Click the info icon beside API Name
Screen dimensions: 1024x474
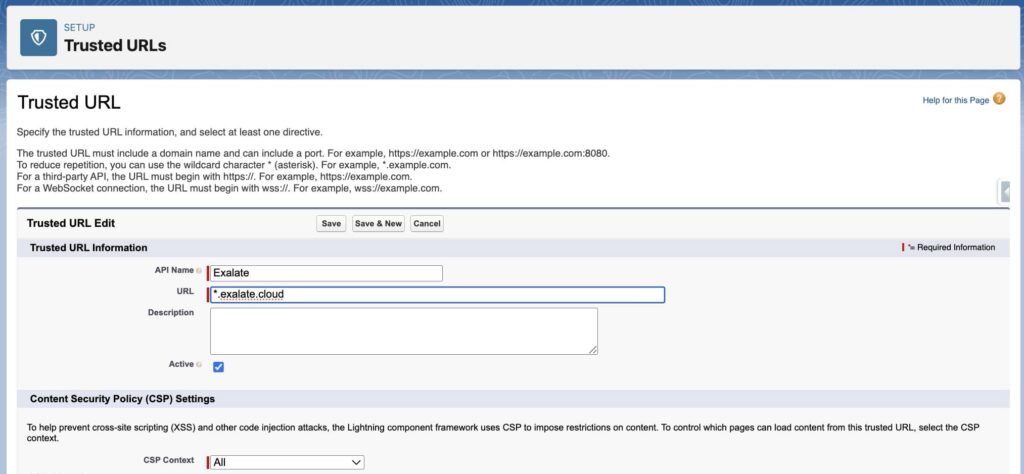coord(199,271)
